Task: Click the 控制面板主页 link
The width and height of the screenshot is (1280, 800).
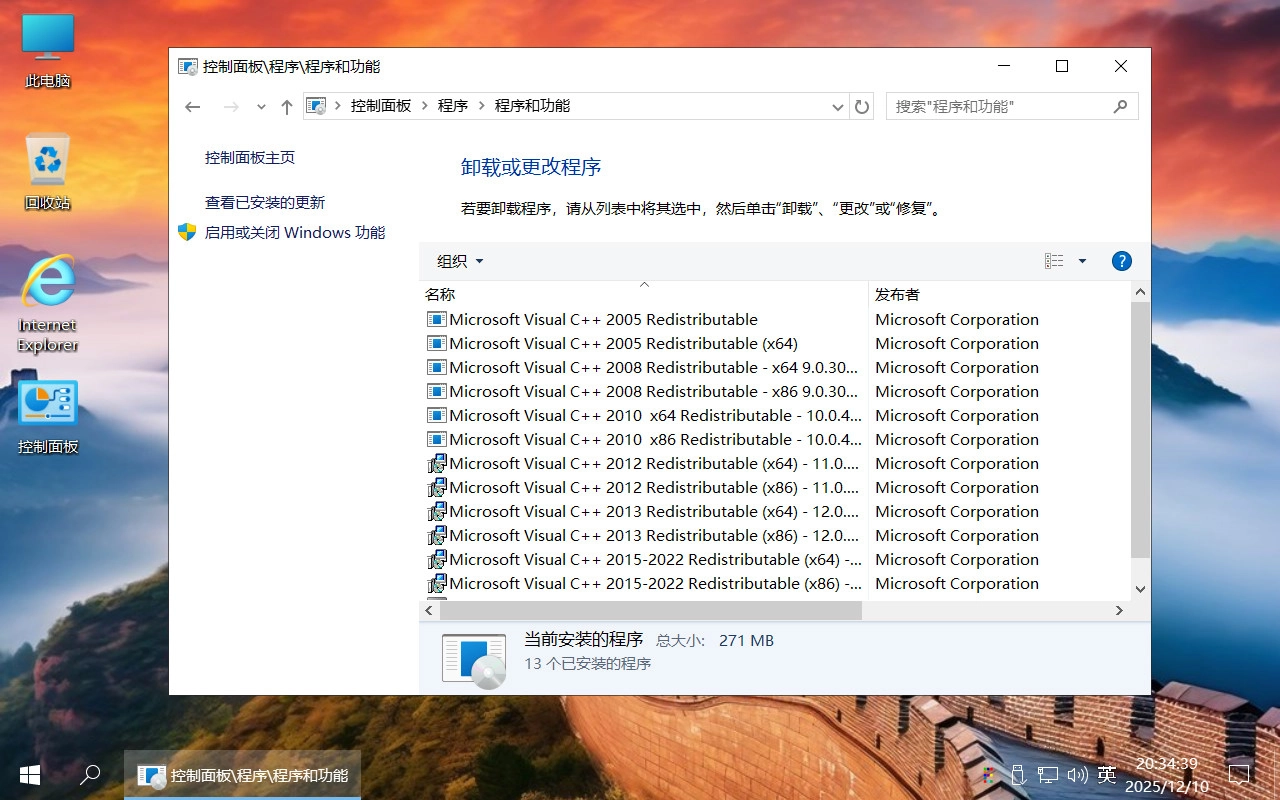Action: pos(250,157)
